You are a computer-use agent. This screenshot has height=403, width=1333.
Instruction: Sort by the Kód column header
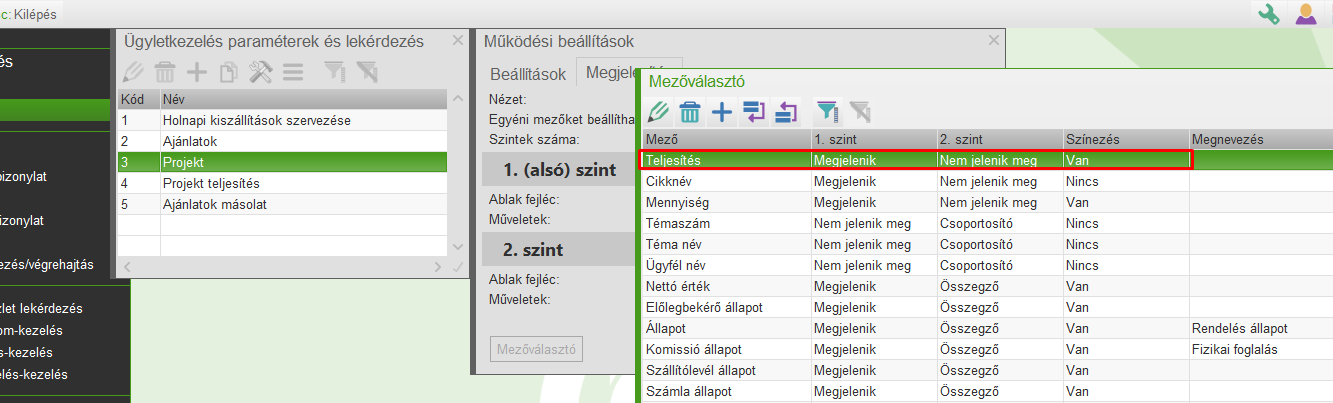coord(138,99)
